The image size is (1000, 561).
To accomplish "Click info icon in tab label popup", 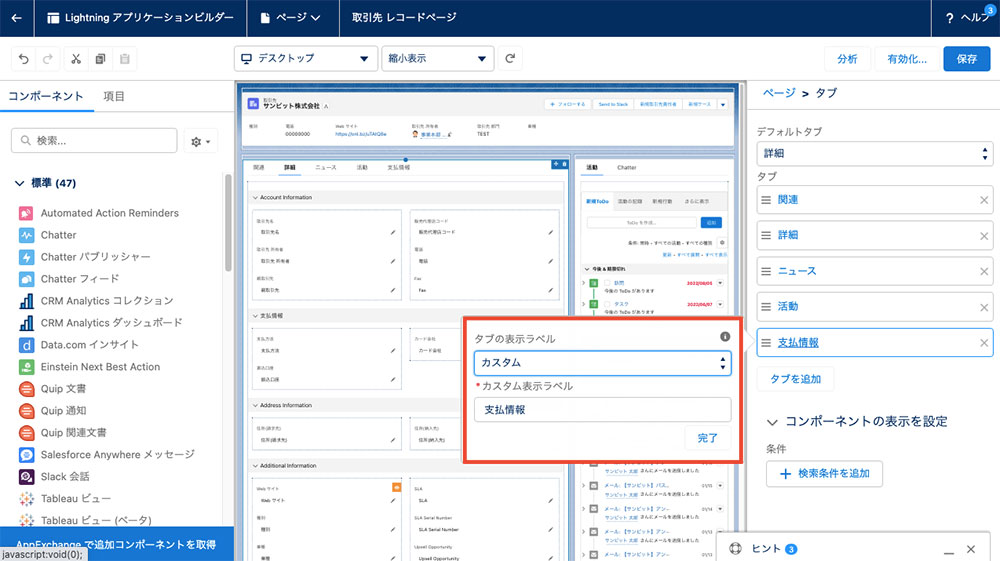I will (x=725, y=337).
